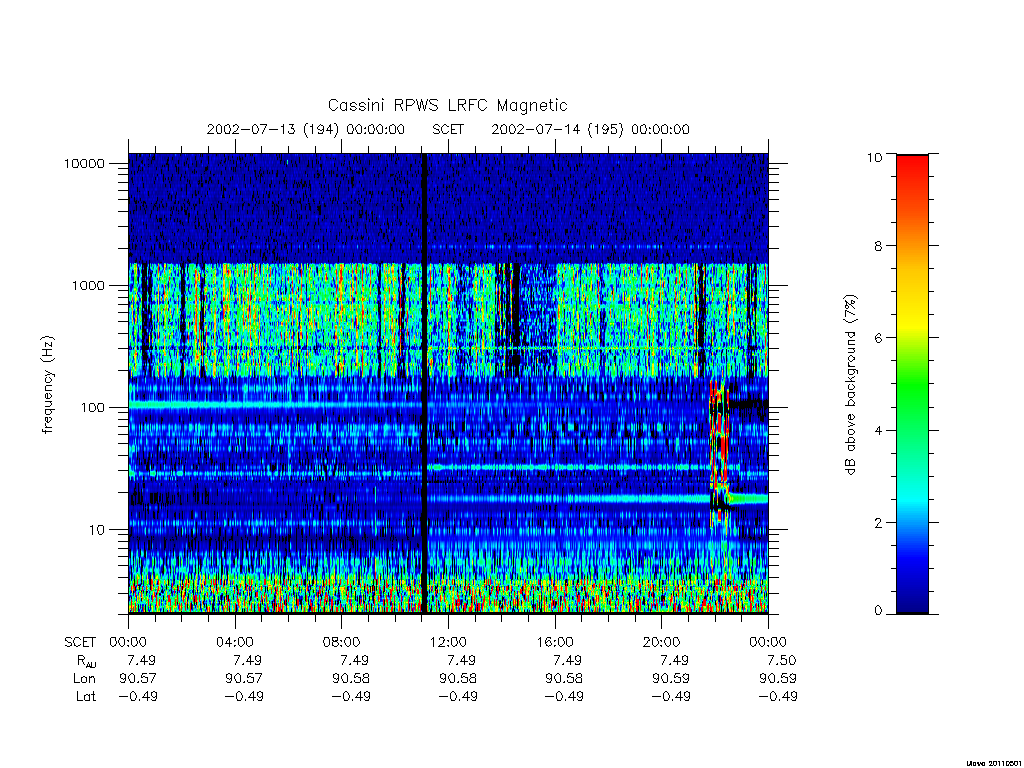Click the color bar "4" tick label
Viewport: 1024px width, 768px height.
pos(878,430)
